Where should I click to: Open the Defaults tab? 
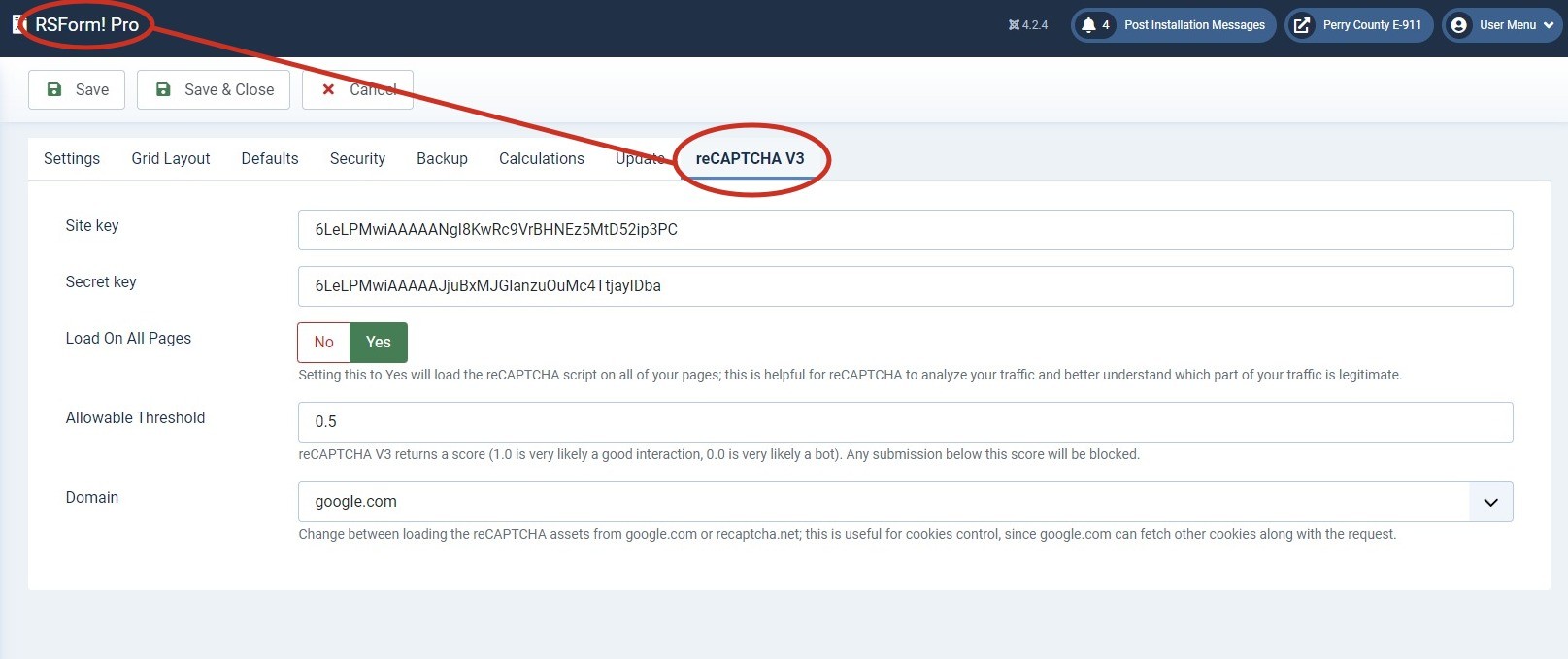(x=270, y=158)
